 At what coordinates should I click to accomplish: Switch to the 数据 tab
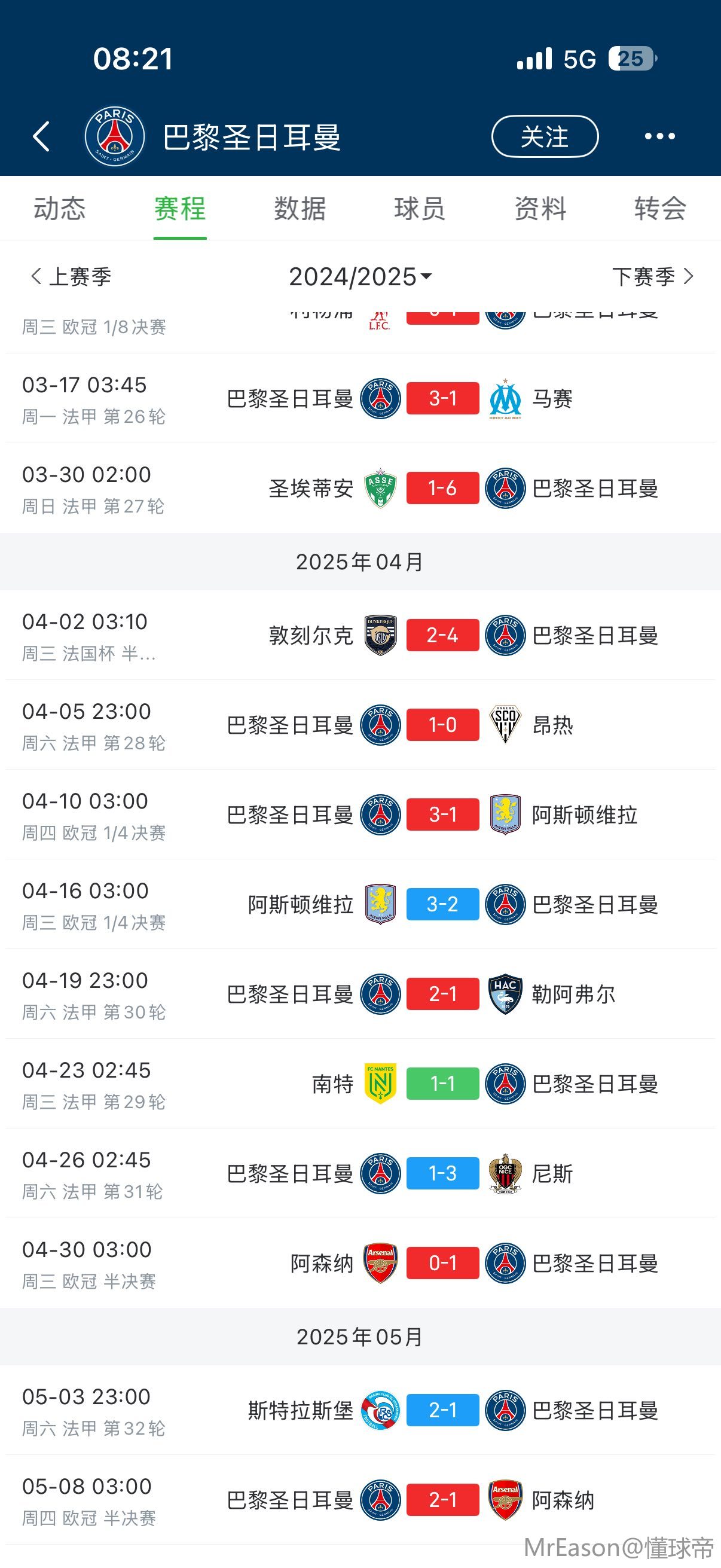300,209
